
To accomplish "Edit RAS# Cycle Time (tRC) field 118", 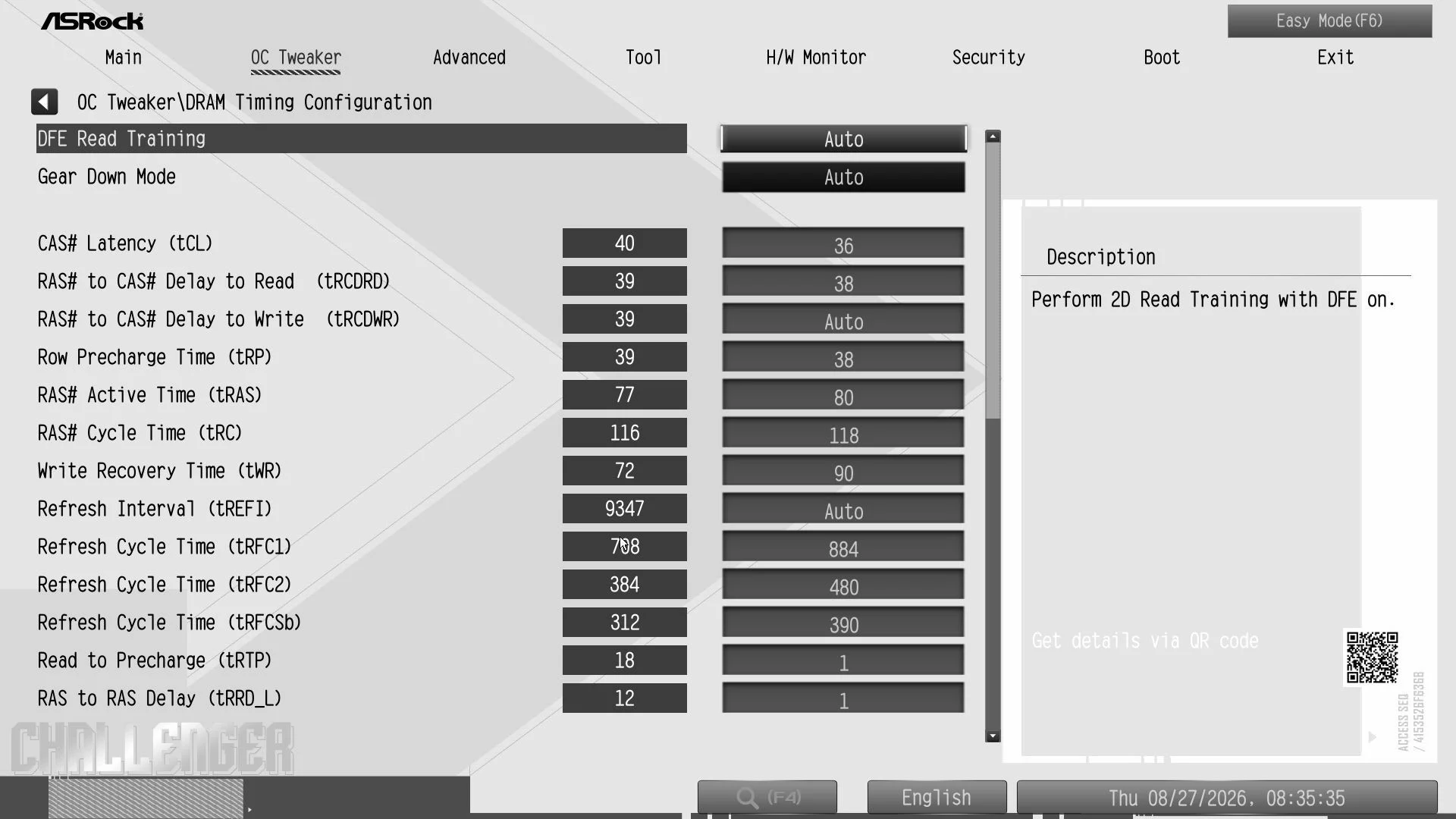I will (x=843, y=433).
